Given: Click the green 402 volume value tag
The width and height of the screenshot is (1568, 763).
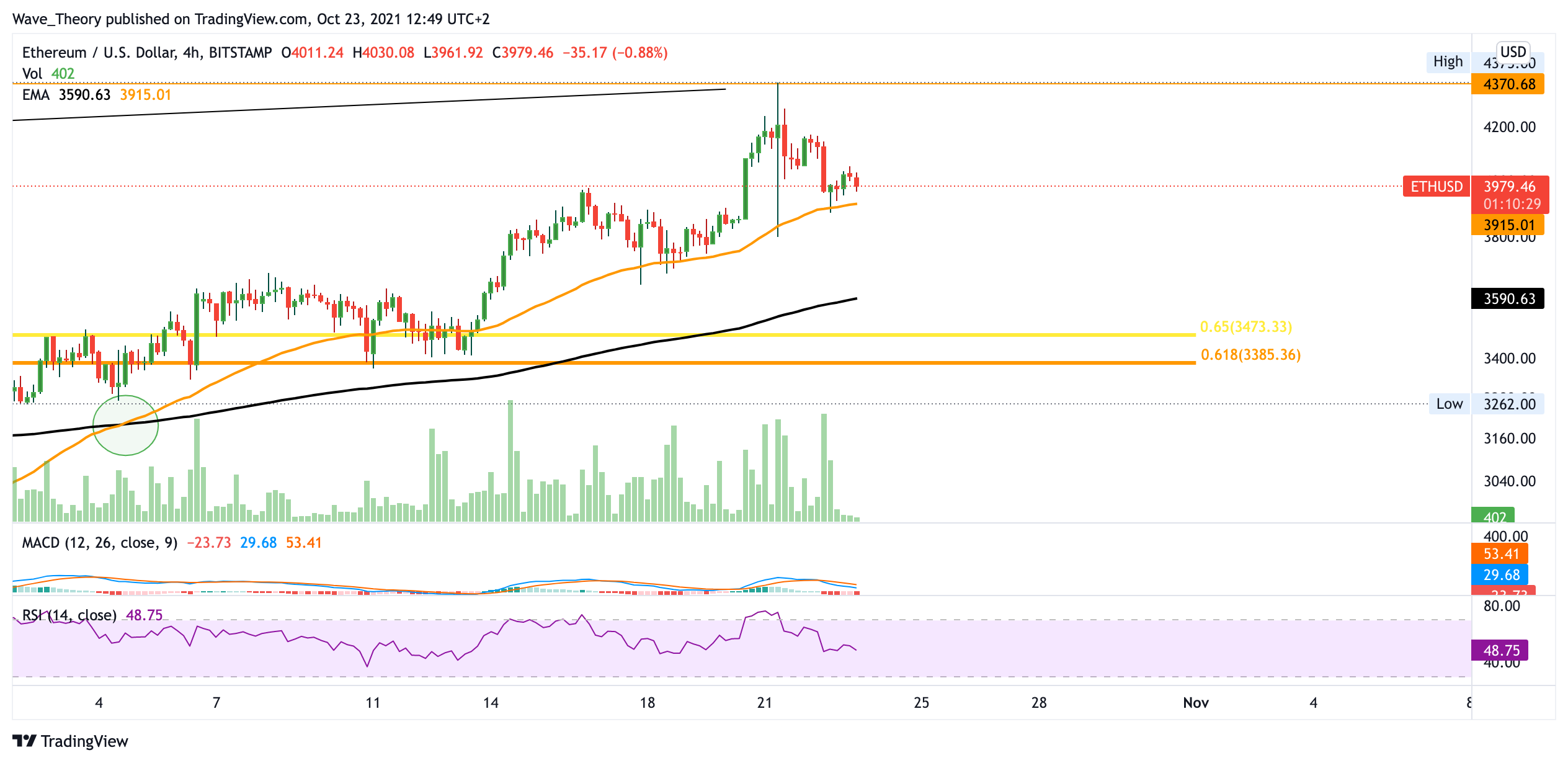Looking at the screenshot, I should (1494, 517).
